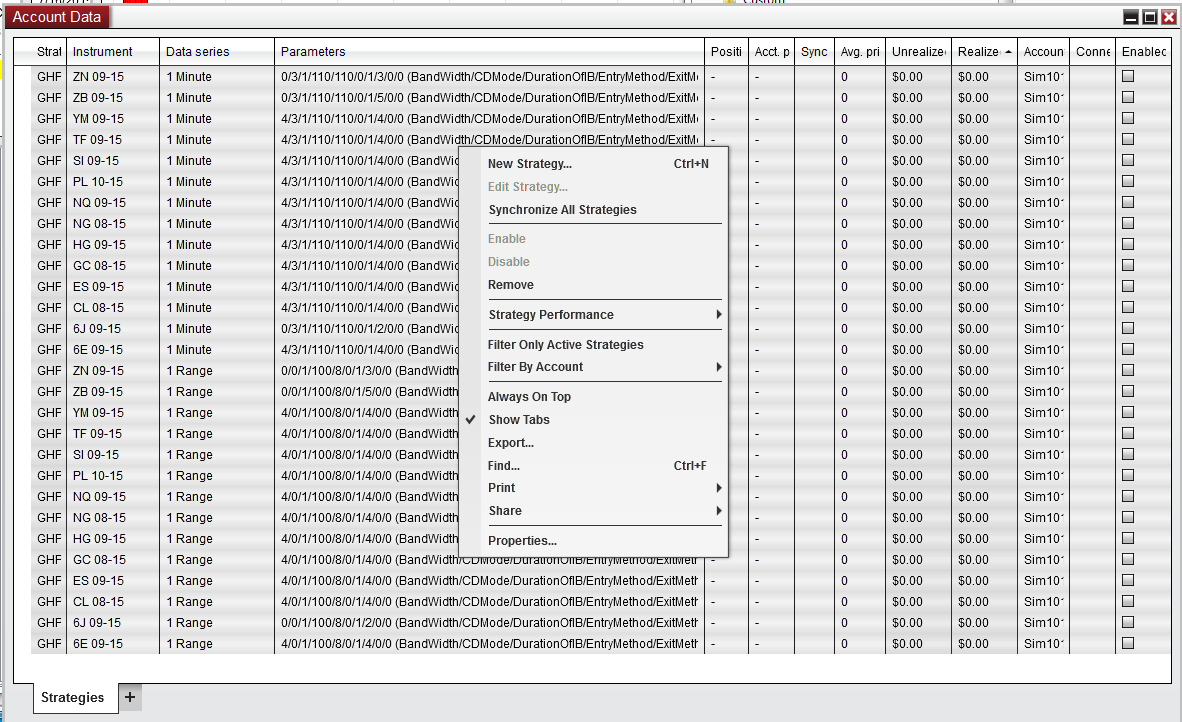
Task: Click the Parameters column header
Action: point(489,51)
